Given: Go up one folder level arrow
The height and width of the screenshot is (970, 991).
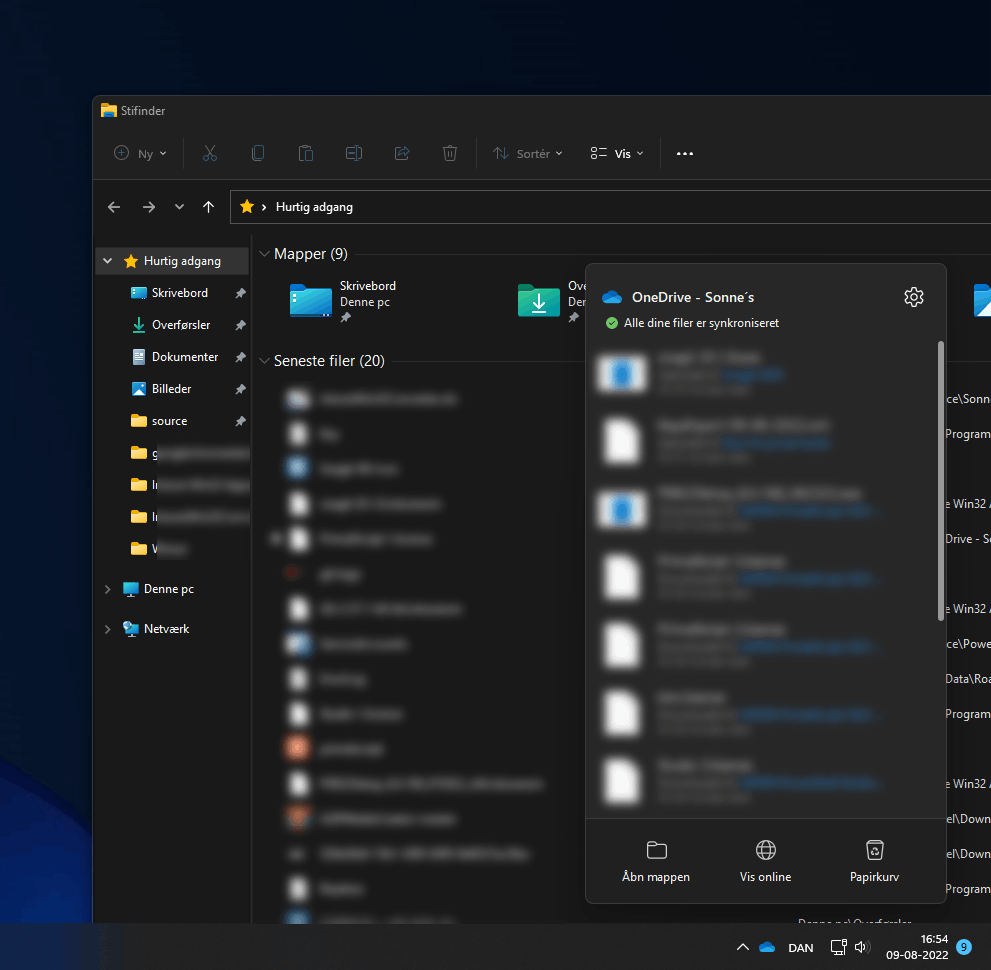Looking at the screenshot, I should point(209,207).
